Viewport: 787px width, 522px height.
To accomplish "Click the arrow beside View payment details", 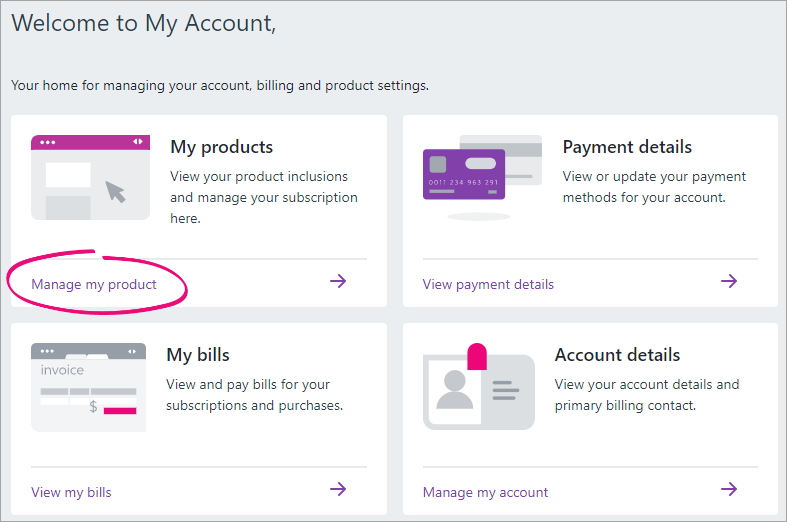I will [729, 281].
